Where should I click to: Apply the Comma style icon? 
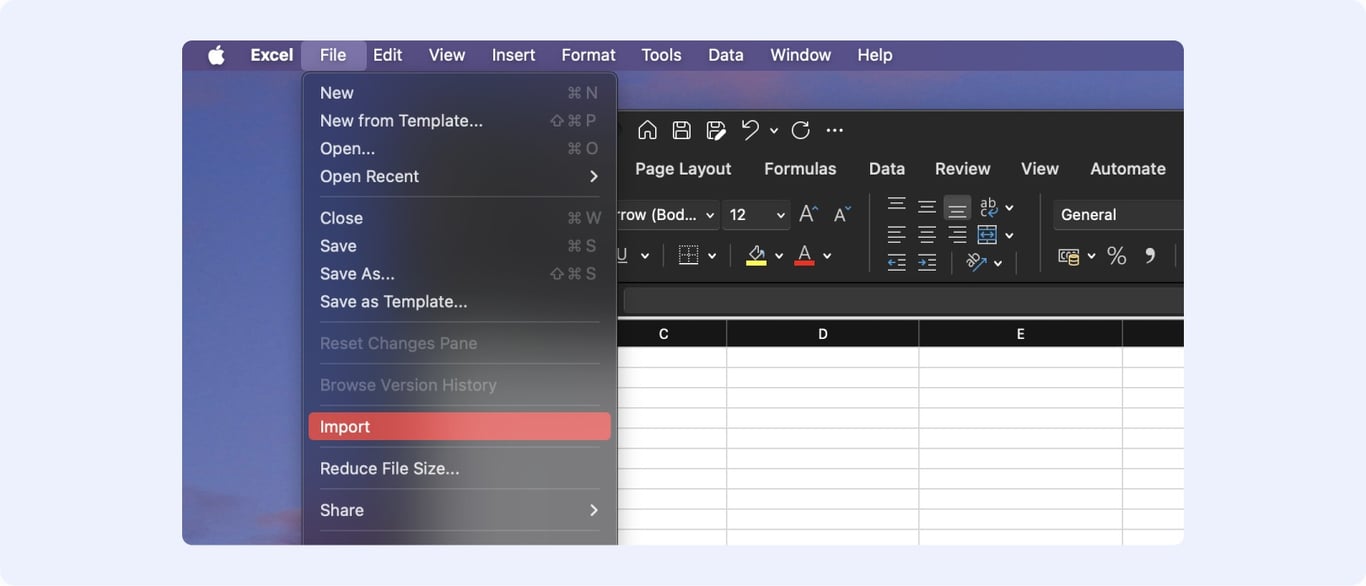[x=1149, y=255]
